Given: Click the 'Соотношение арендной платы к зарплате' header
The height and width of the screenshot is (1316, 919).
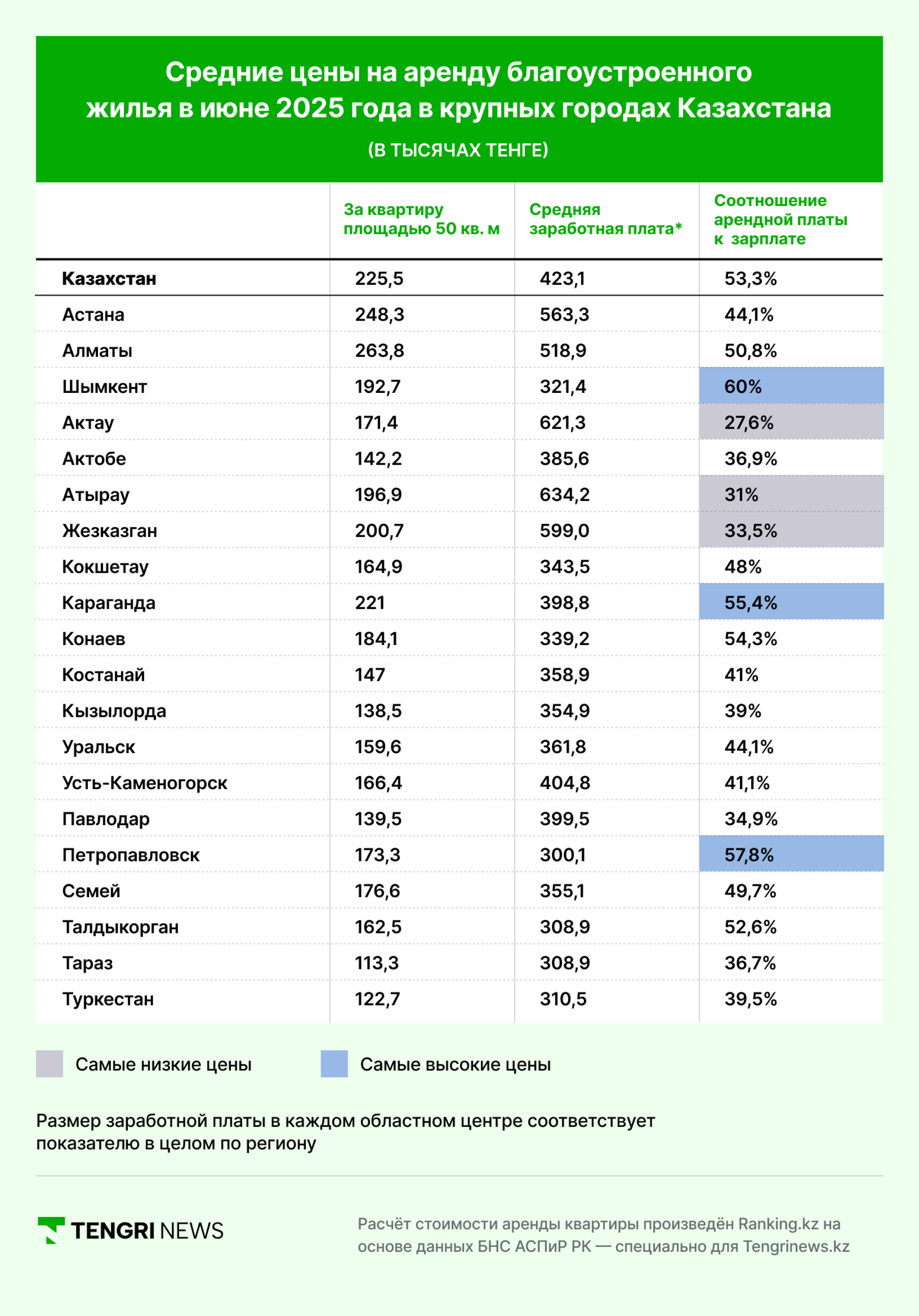Looking at the screenshot, I should pyautogui.click(x=780, y=220).
